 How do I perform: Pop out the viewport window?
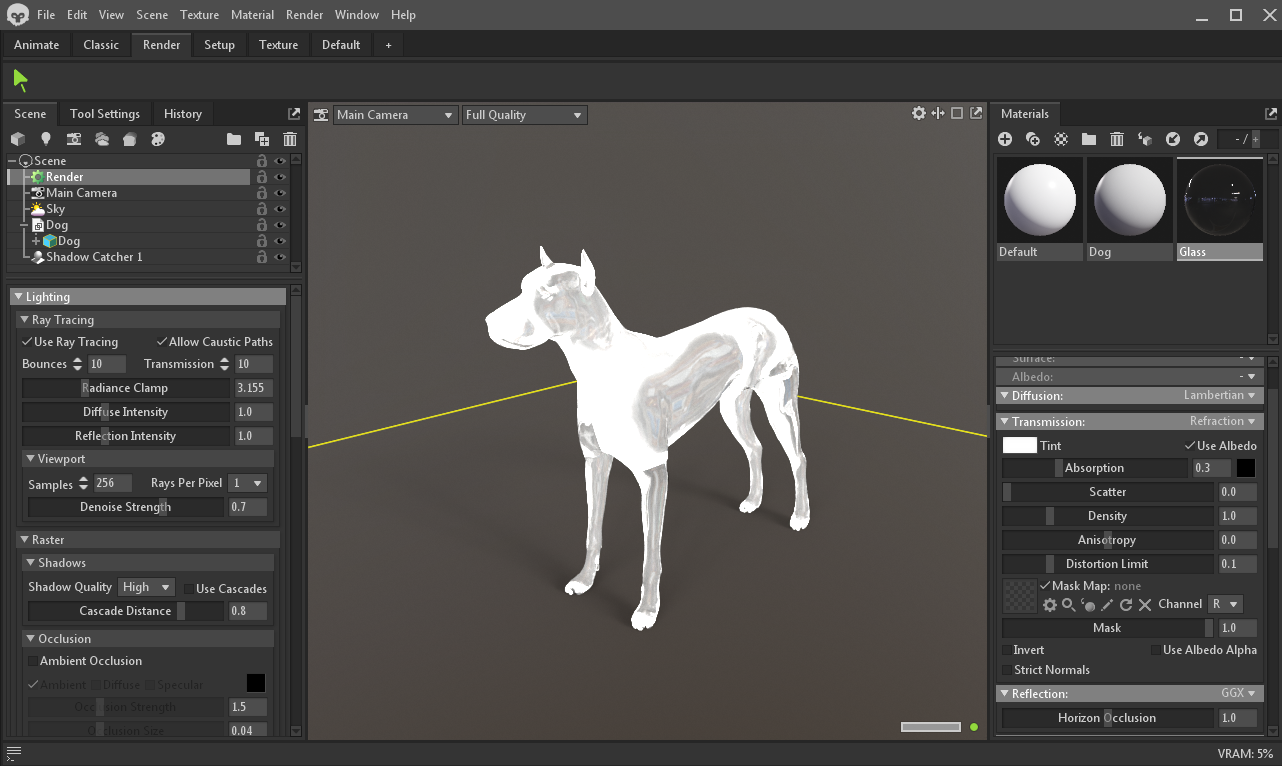coord(976,114)
